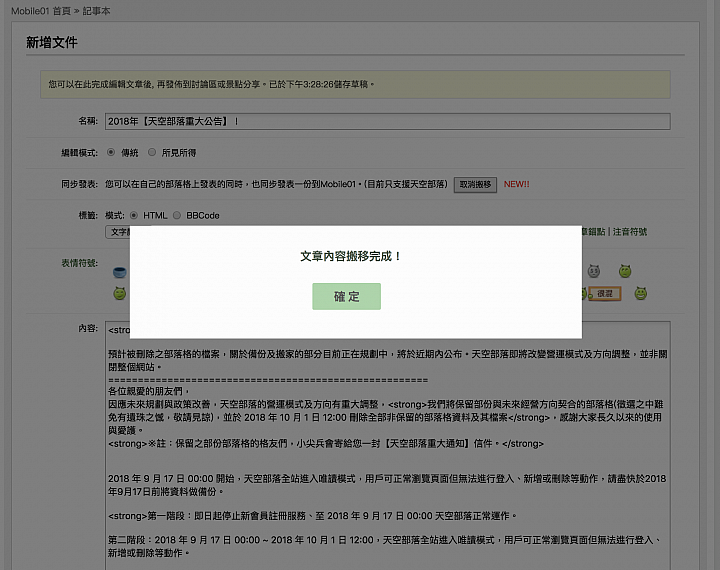Image resolution: width=720 pixels, height=570 pixels.
Task: Insert the green grinning emoticon right of the 很混 sign
Action: click(641, 293)
